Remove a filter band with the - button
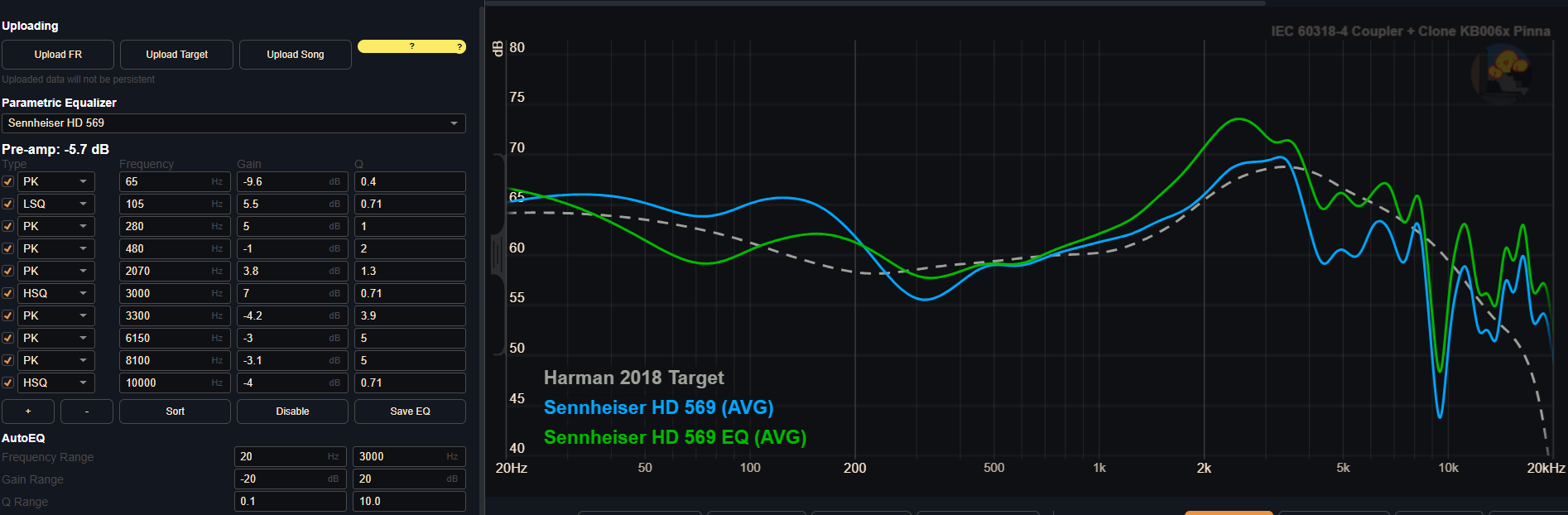The image size is (1568, 515). (87, 412)
